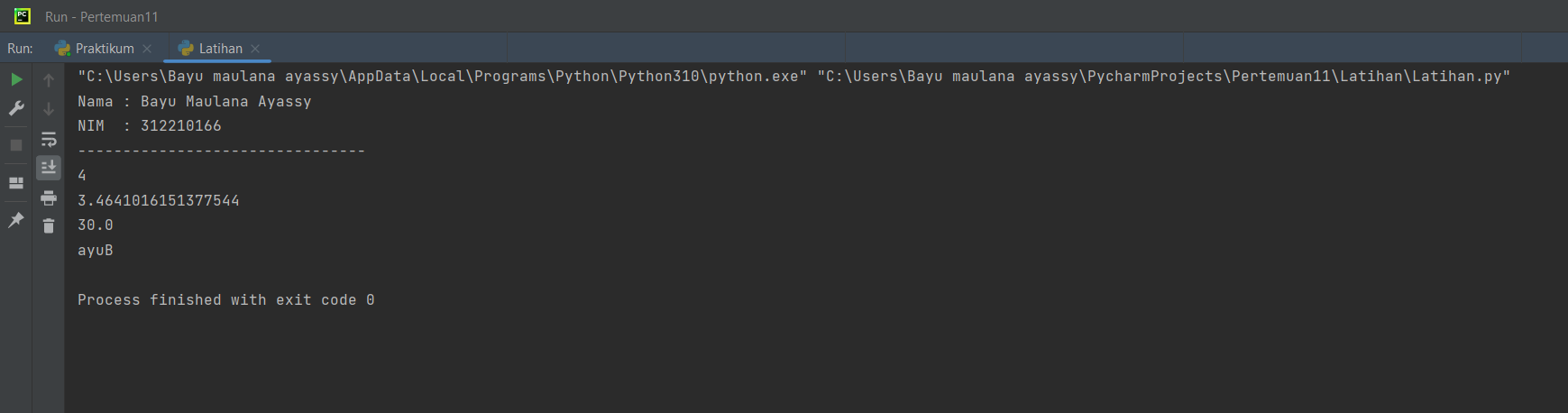Click the Restore Layout icon
The width and height of the screenshot is (1568, 413).
click(x=16, y=183)
